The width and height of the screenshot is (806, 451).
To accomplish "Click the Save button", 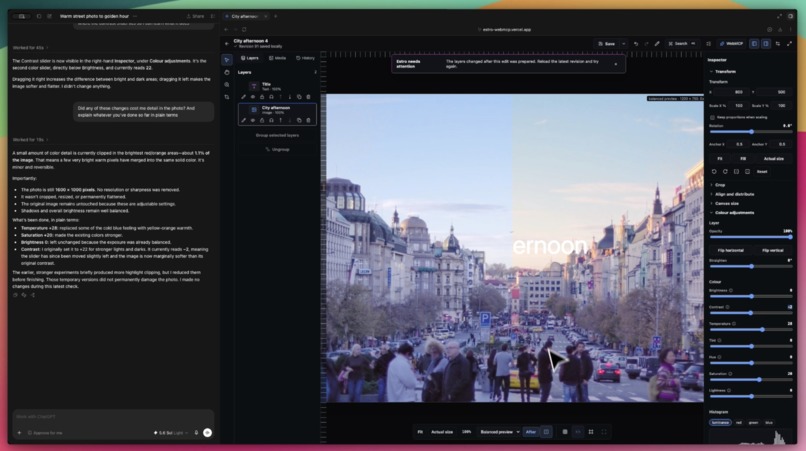I will [x=607, y=44].
